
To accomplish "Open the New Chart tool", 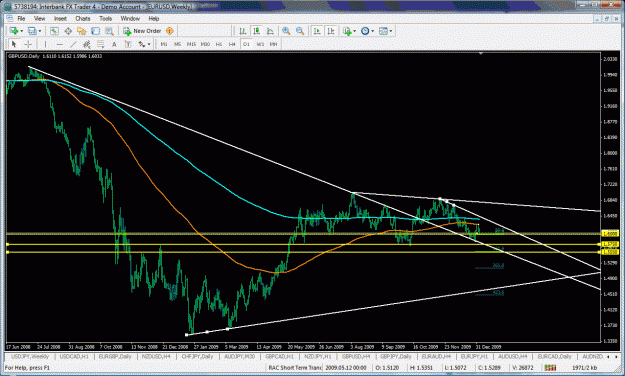I will point(14,31).
